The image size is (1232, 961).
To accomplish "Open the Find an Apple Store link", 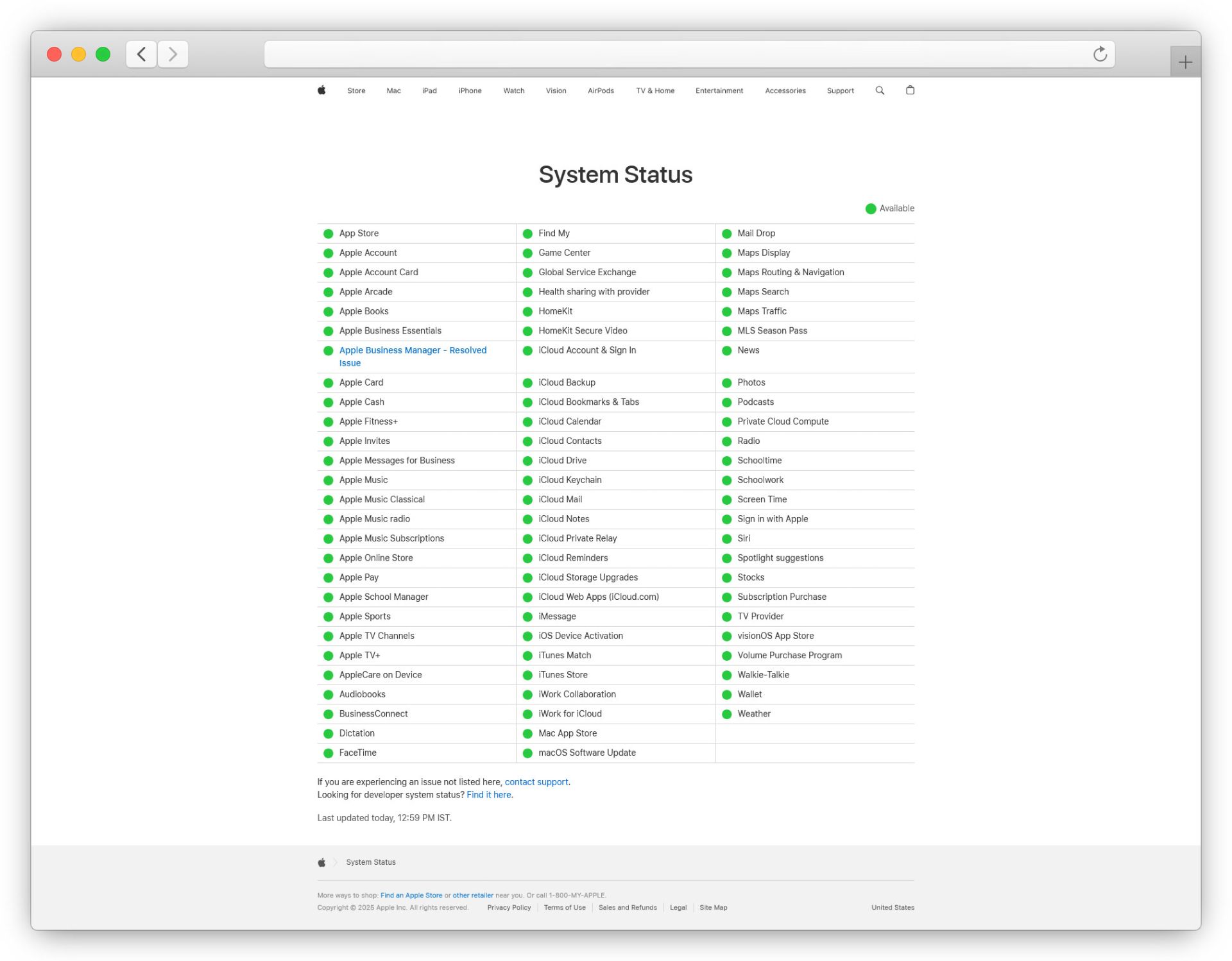I will click(411, 895).
